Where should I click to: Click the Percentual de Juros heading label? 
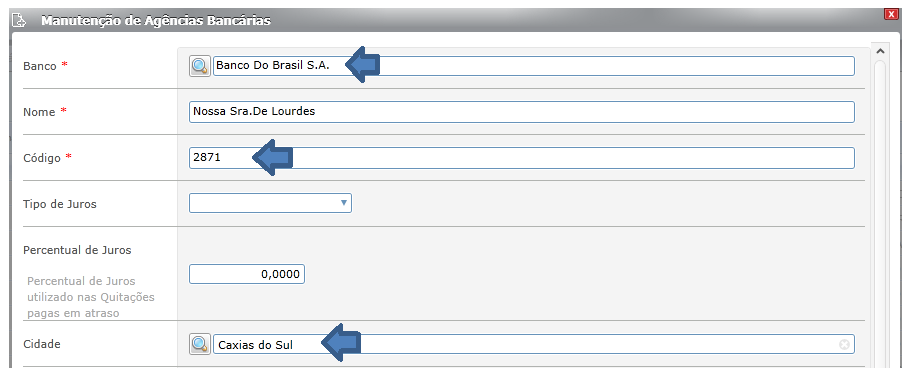point(77,250)
